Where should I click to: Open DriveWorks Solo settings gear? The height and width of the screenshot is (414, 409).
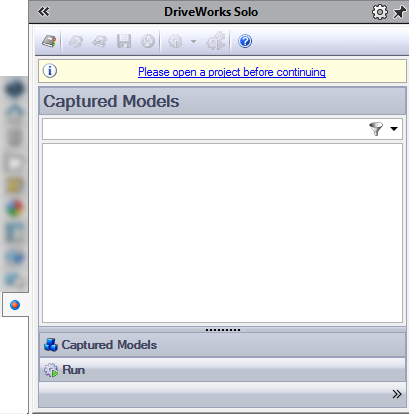click(380, 12)
